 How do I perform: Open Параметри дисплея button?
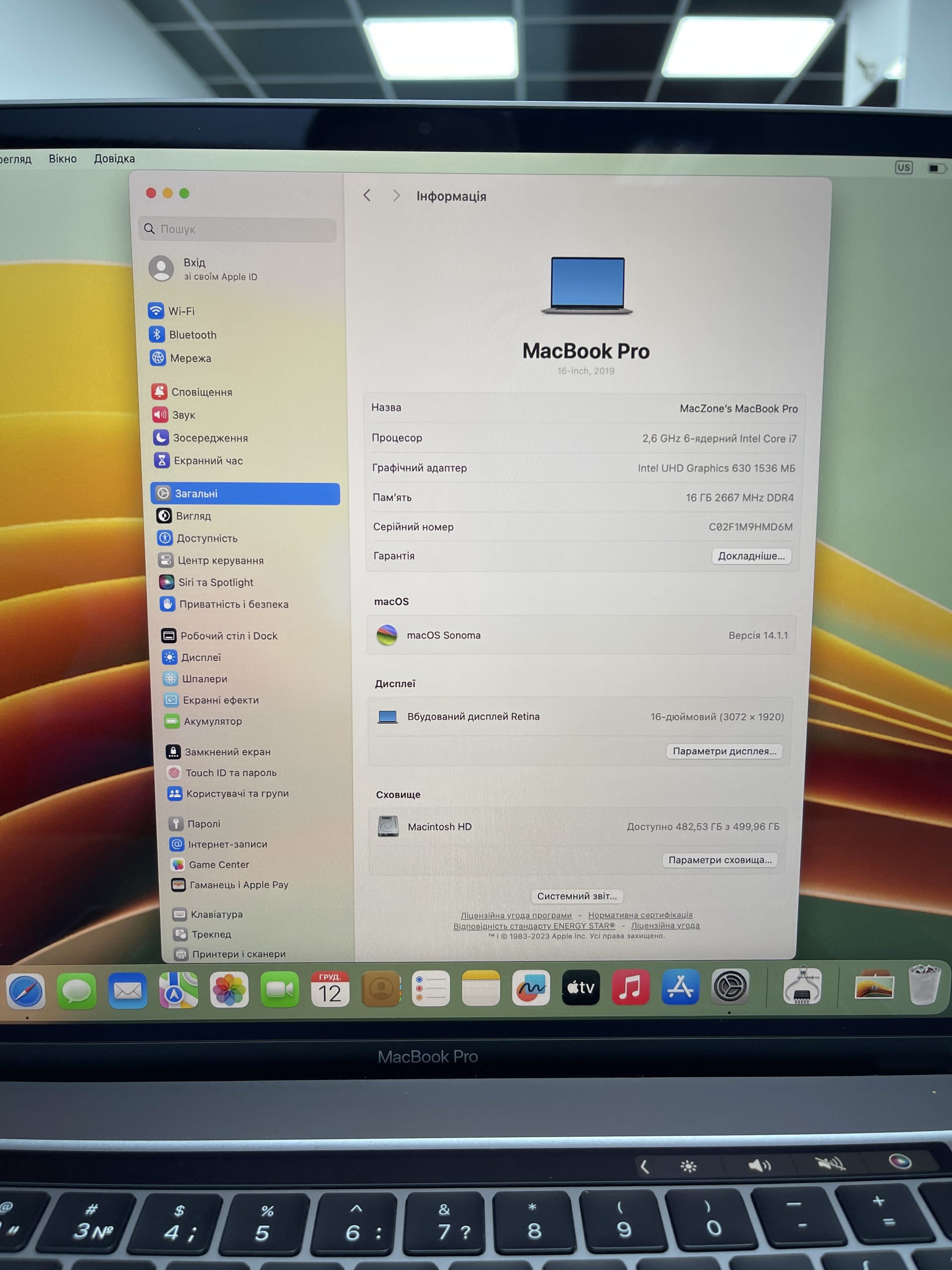click(x=724, y=751)
